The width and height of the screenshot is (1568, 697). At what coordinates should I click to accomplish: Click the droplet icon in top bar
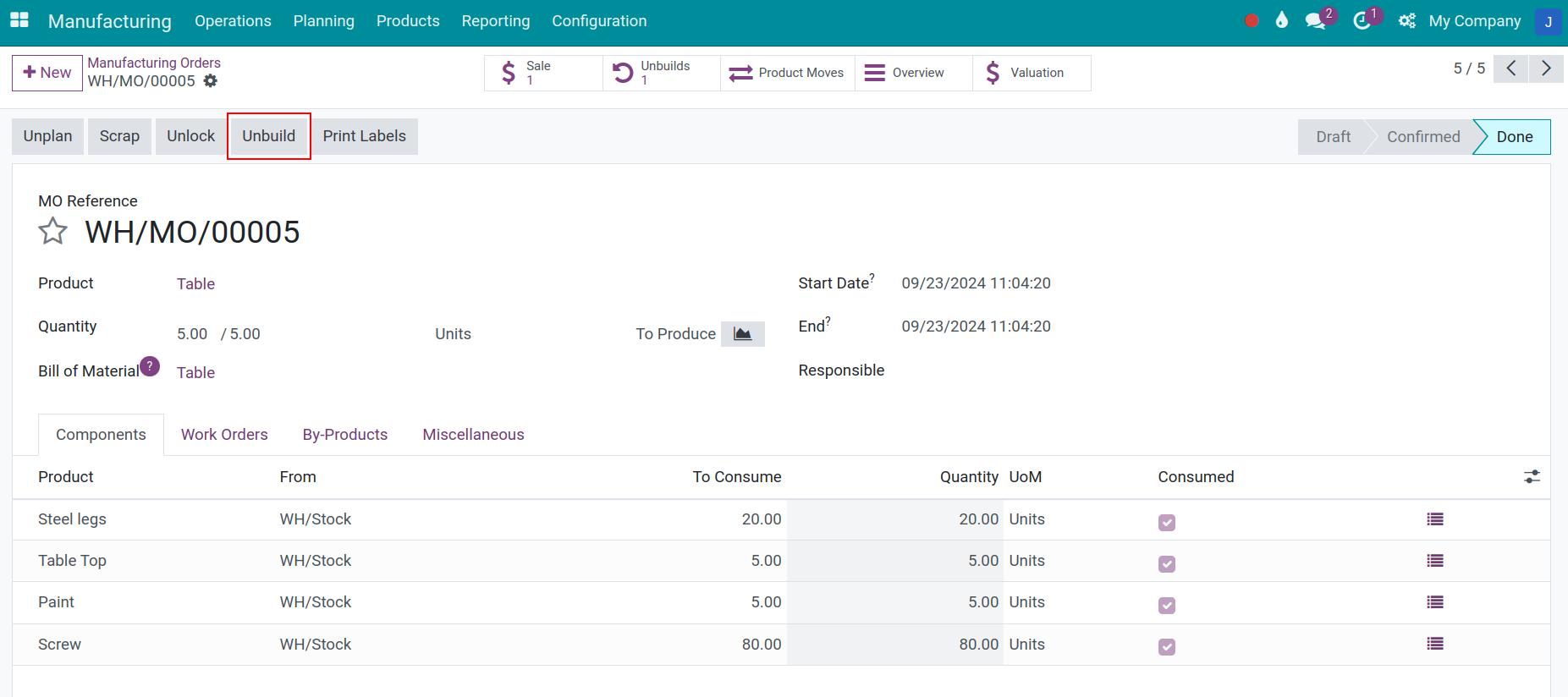click(1282, 20)
